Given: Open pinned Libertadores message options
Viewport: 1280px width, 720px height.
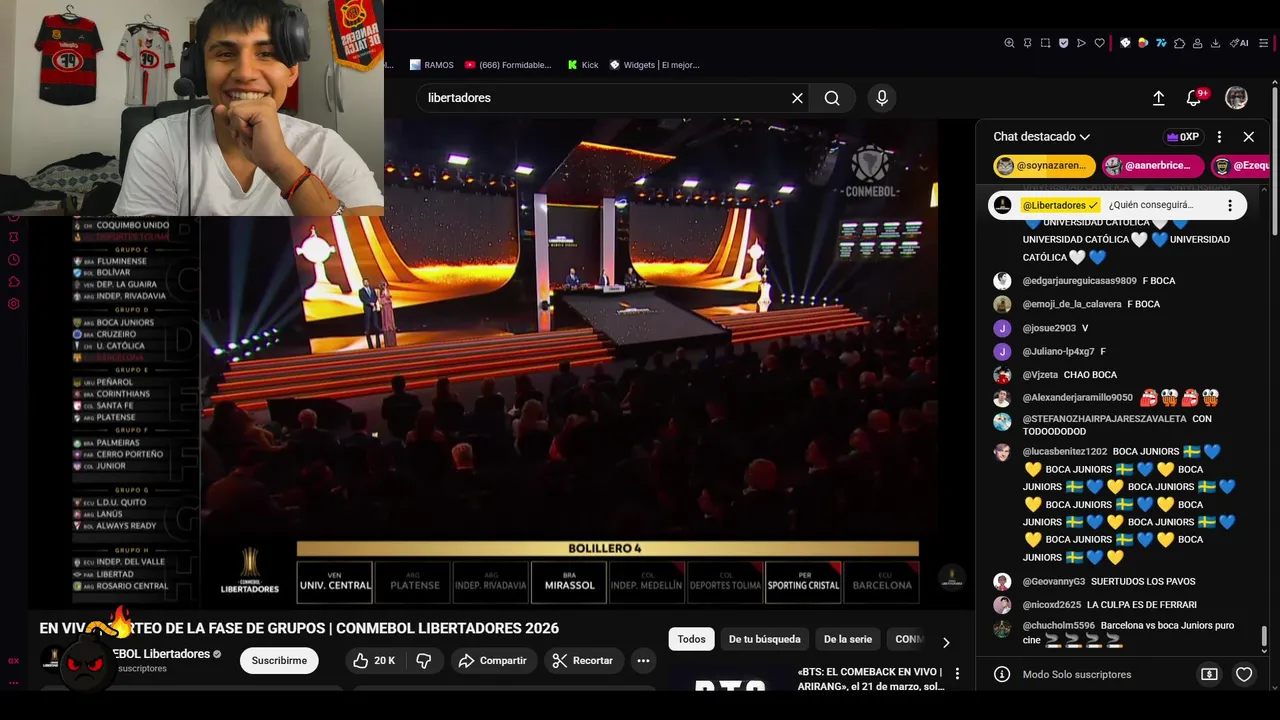Looking at the screenshot, I should point(1230,205).
